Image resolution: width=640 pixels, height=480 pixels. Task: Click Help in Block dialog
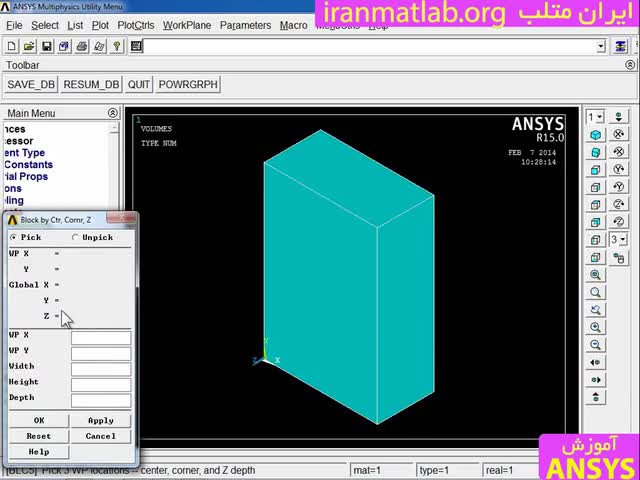click(x=39, y=452)
